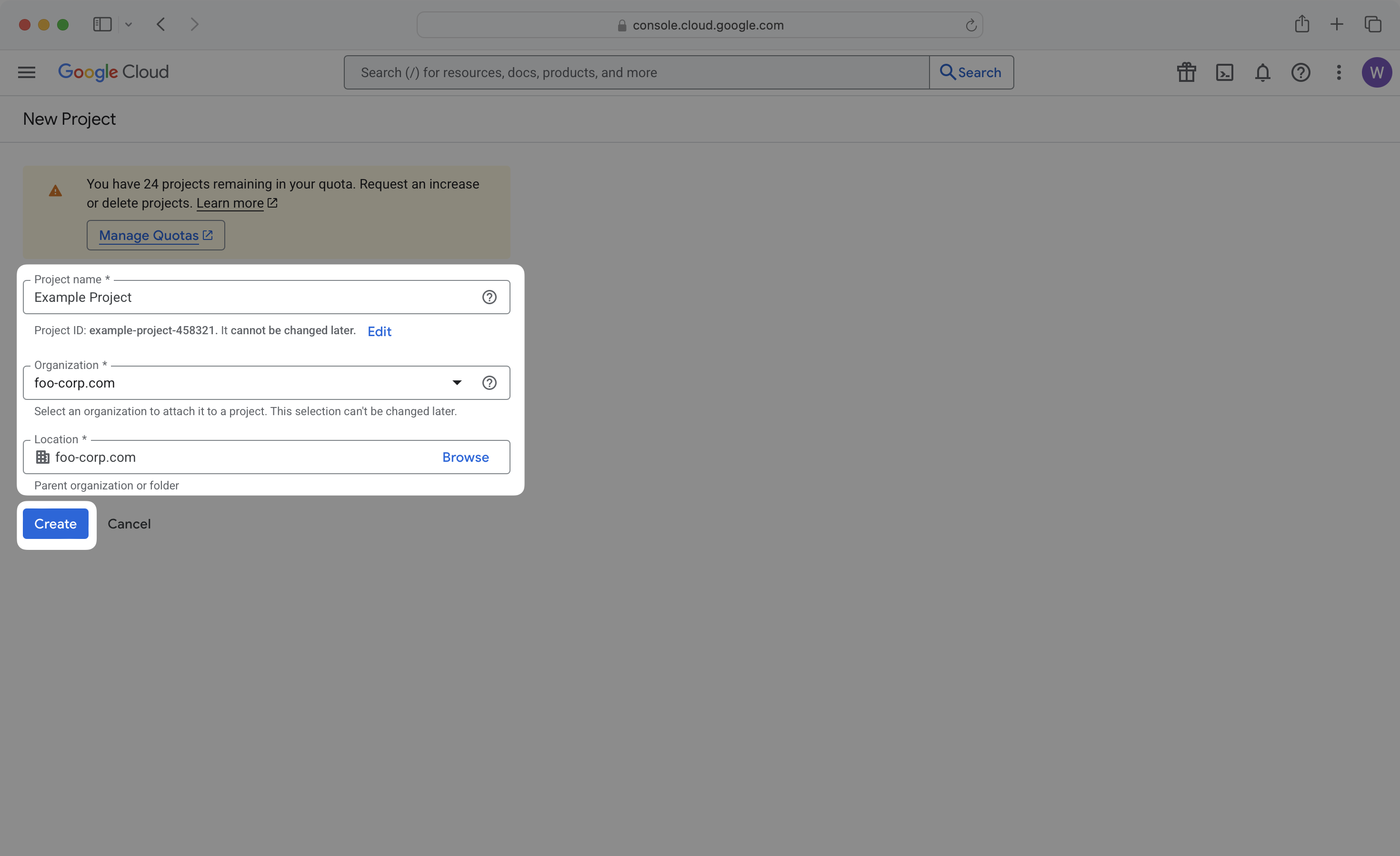Show all browser tabs overview
The image size is (1400, 856).
pos(1374,24)
